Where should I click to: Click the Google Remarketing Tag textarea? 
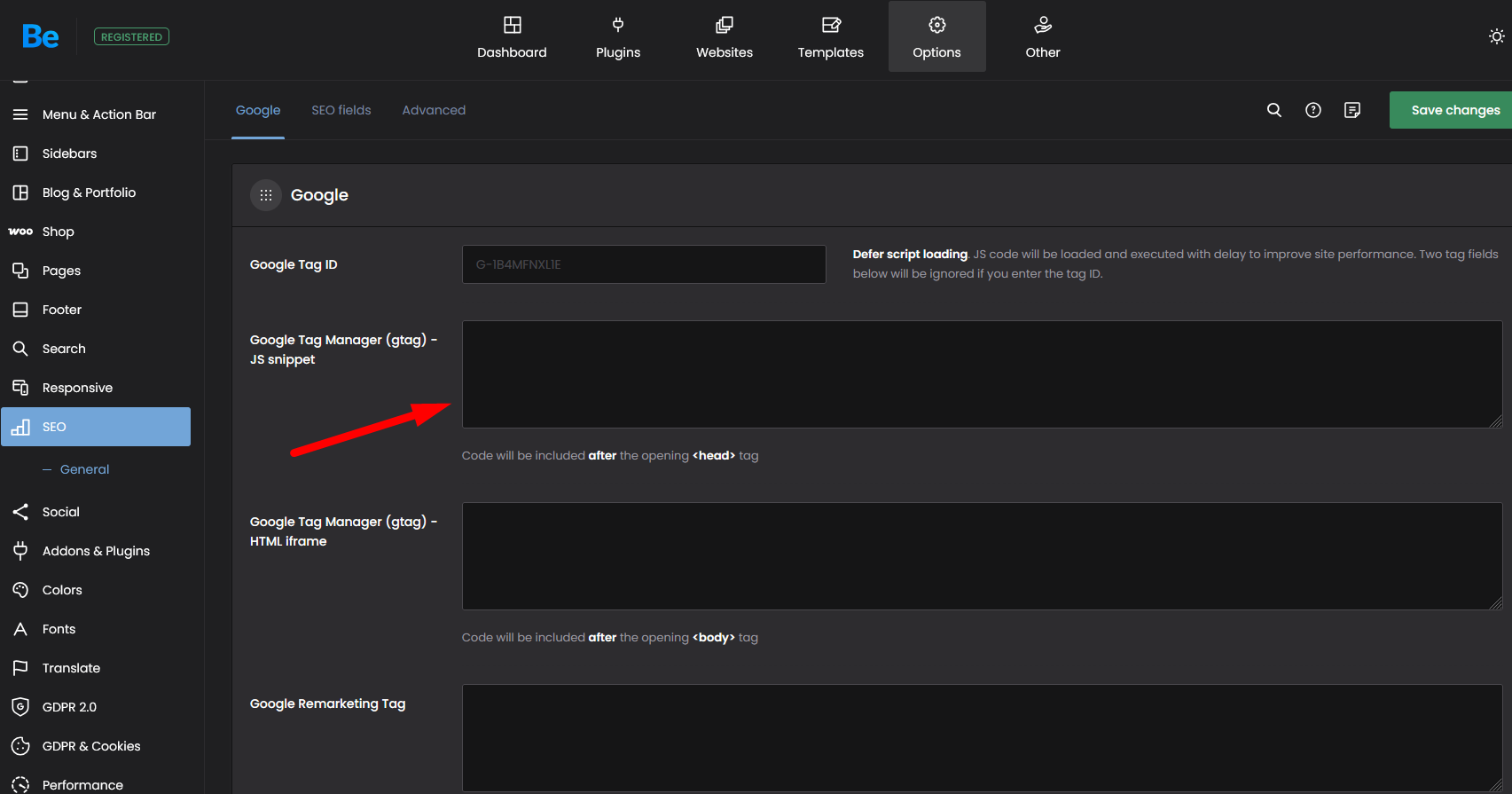[983, 738]
